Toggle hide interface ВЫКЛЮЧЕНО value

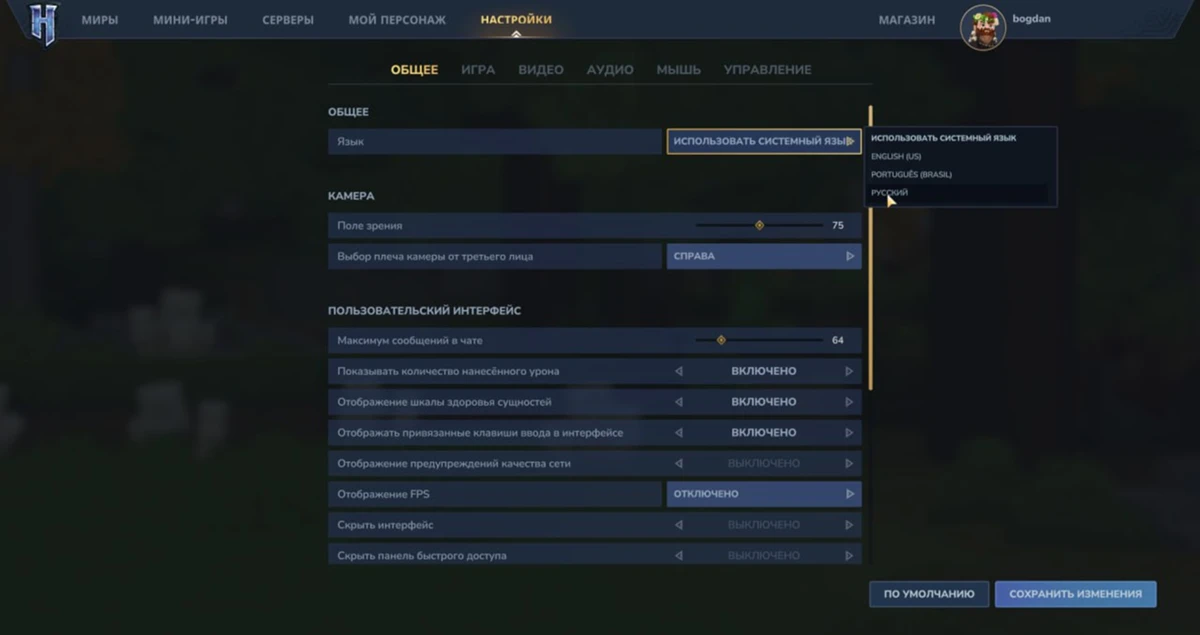[x=763, y=525]
